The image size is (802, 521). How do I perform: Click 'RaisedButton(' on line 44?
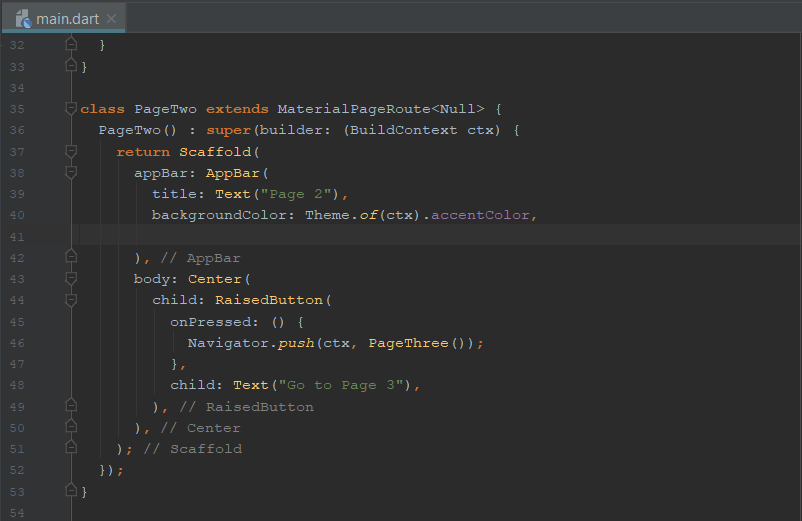pyautogui.click(x=273, y=300)
